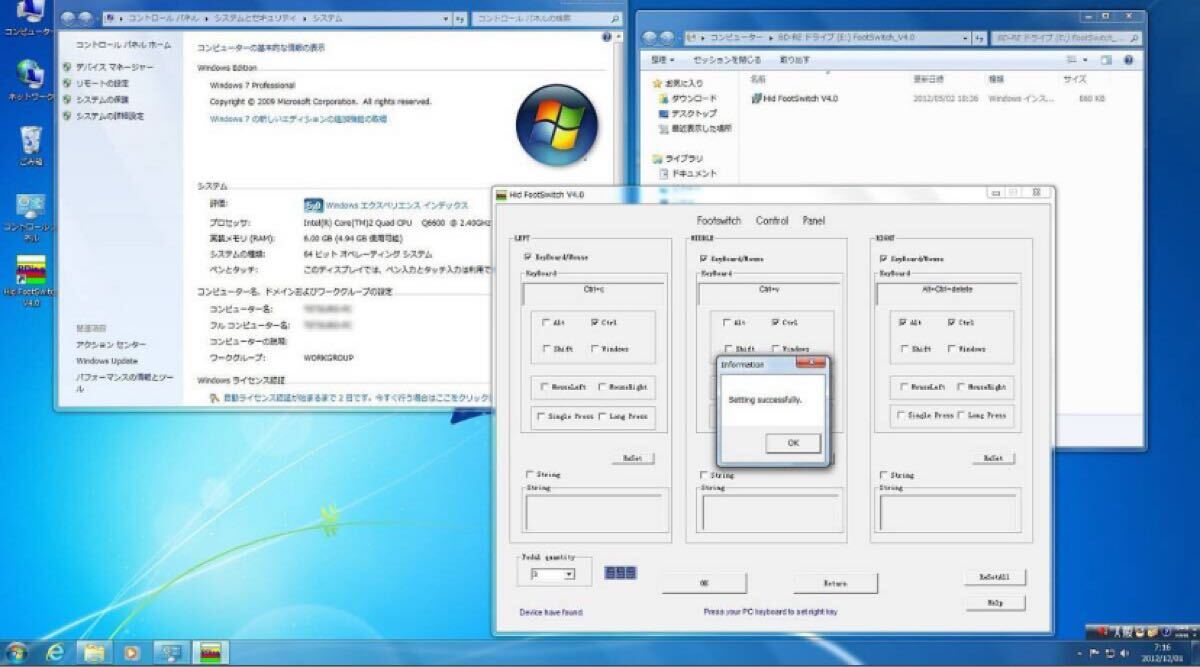This screenshot has height=667, width=1200.
Task: Click the RIGHT pedal key field showing Alt+Ctrl+delete
Action: [x=947, y=293]
